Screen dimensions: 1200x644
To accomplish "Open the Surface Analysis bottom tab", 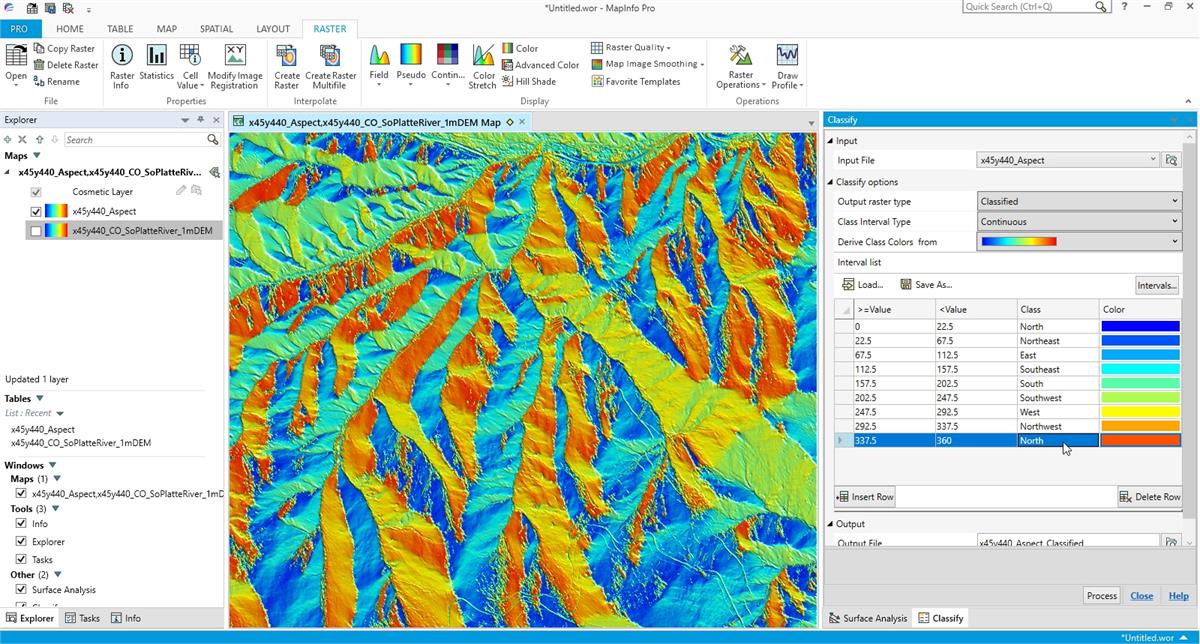I will (867, 618).
